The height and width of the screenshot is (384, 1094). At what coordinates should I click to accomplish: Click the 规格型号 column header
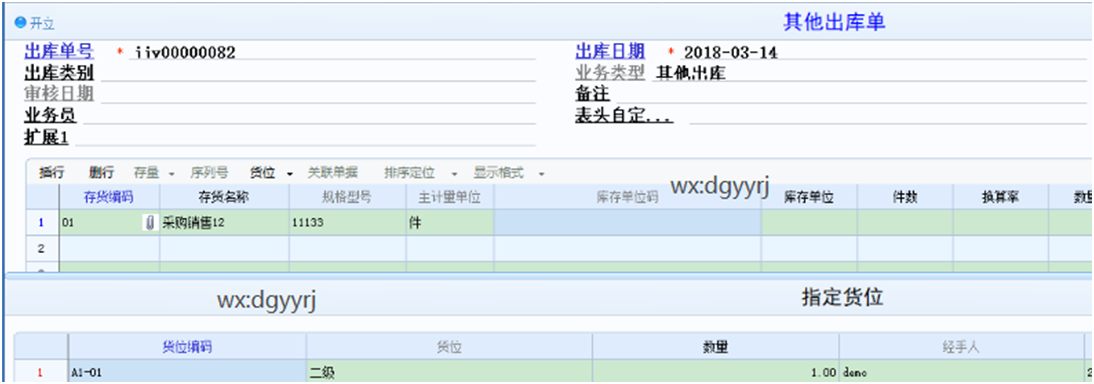point(347,197)
